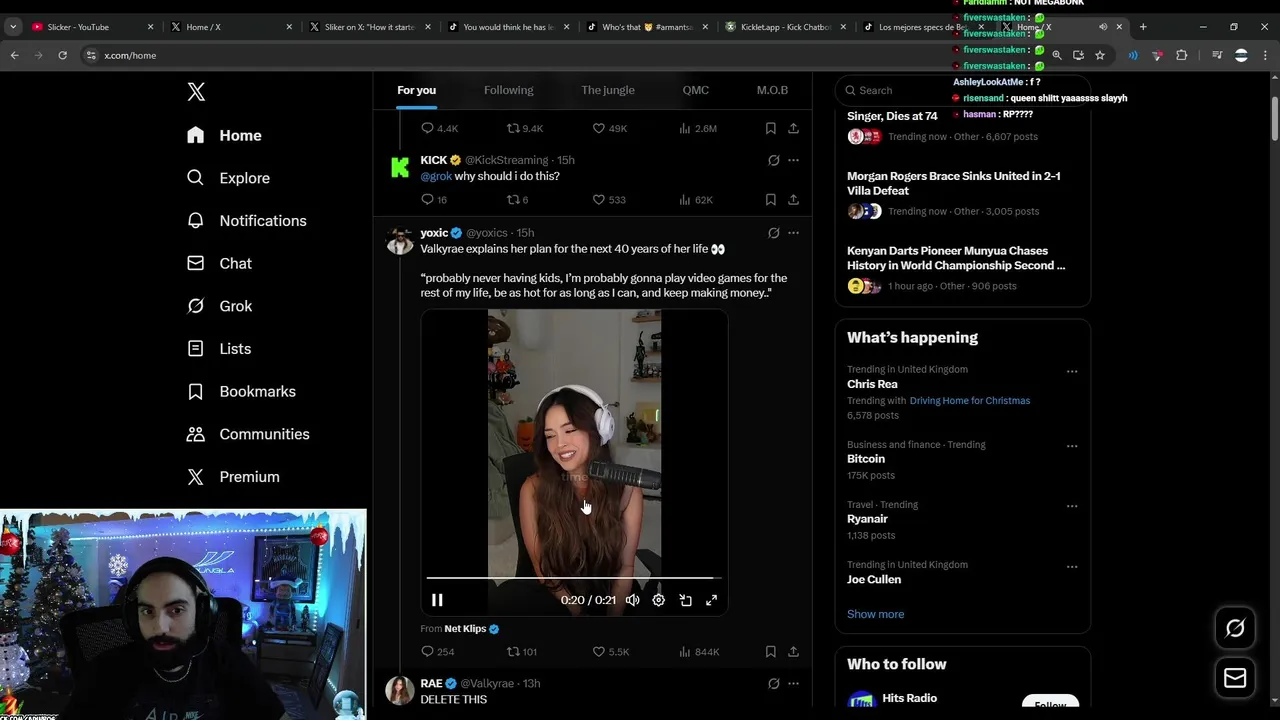Open Bookmarks in the sidebar

(241, 391)
